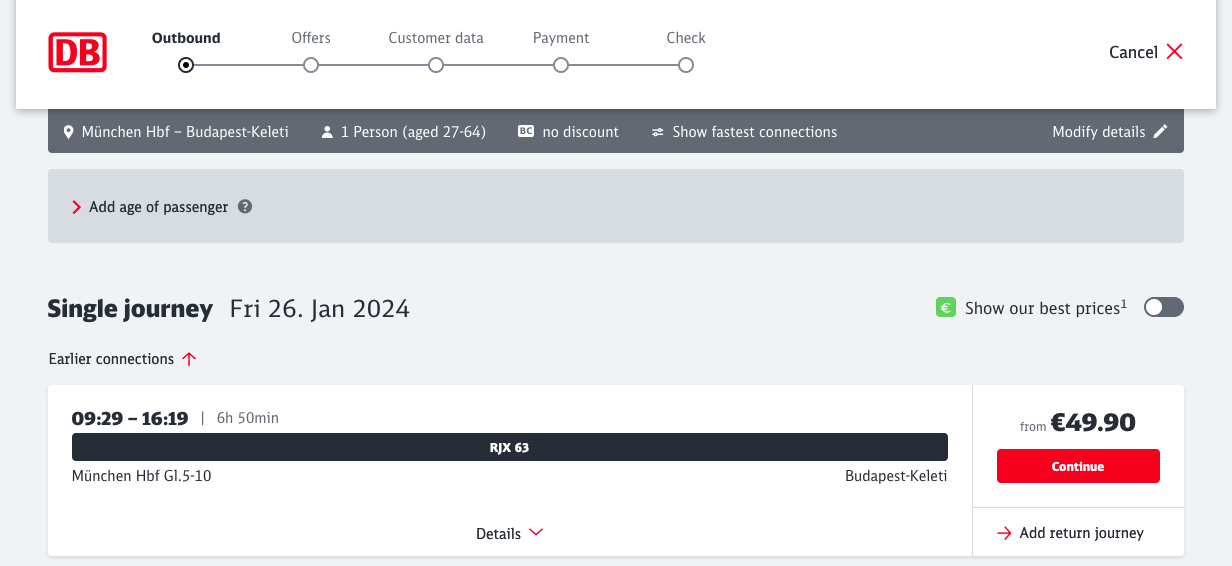Image resolution: width=1232 pixels, height=566 pixels.
Task: Click the help question mark icon
Action: pos(245,207)
